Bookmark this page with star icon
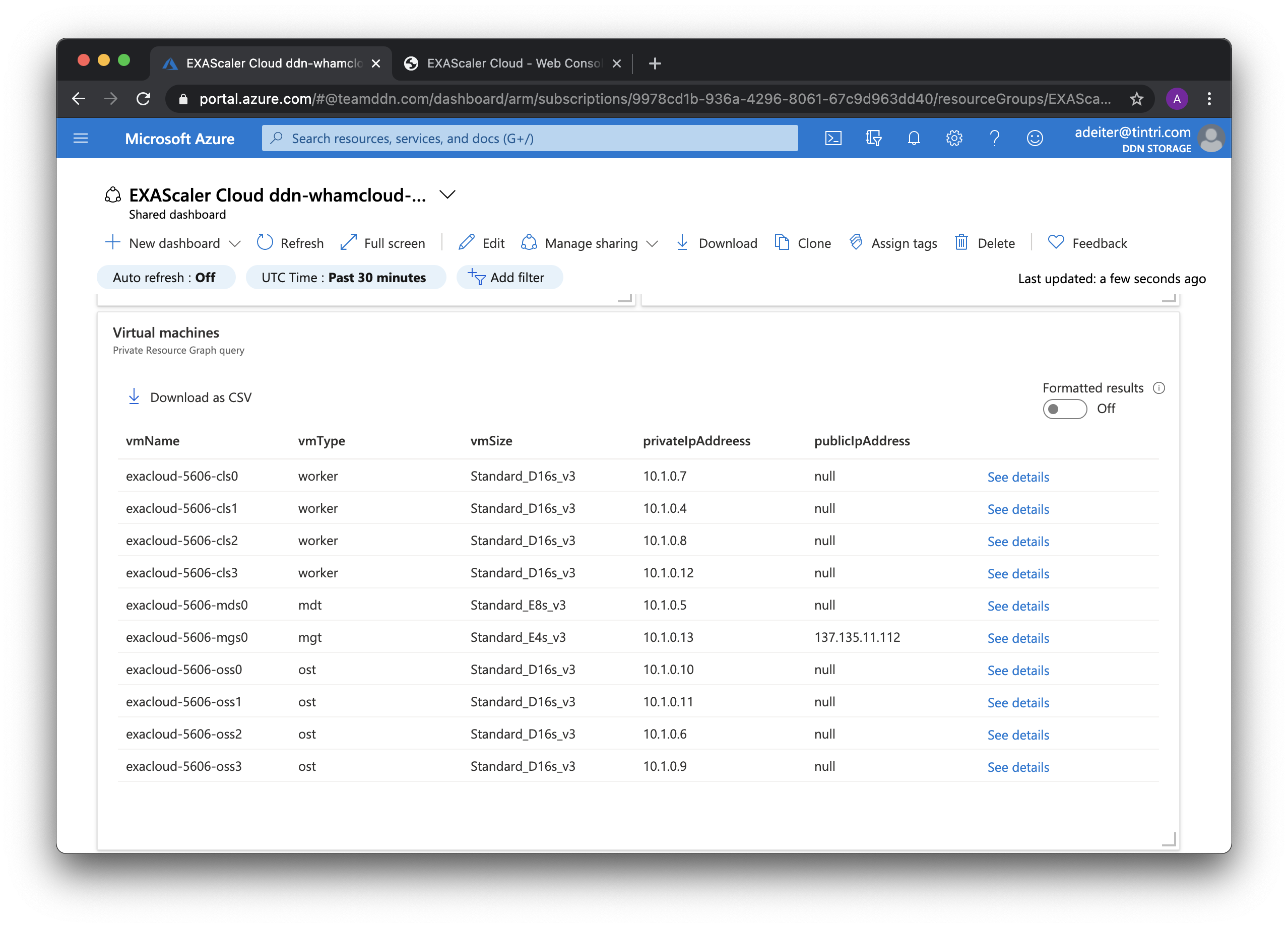1288x928 pixels. click(1136, 99)
